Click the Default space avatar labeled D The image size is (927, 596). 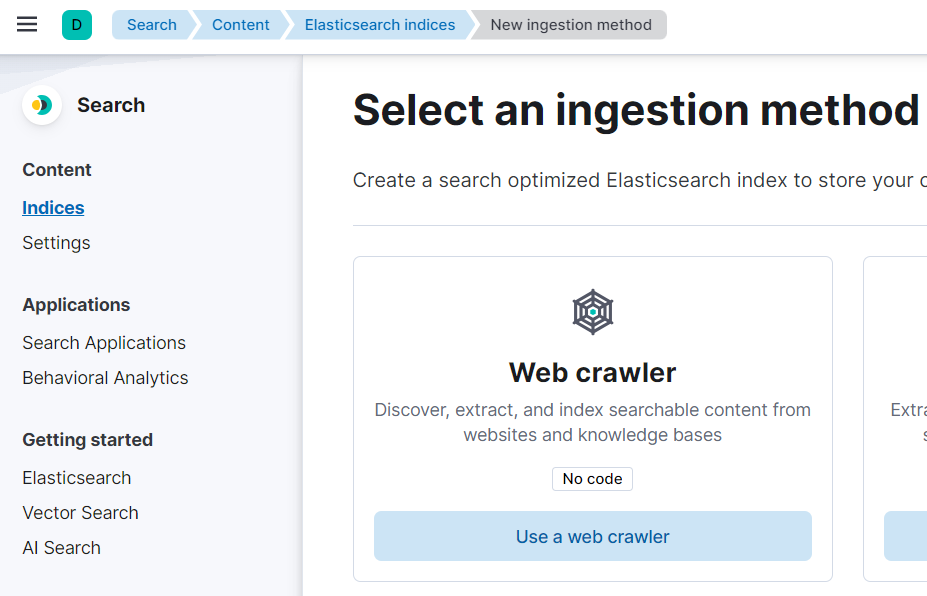tap(77, 24)
